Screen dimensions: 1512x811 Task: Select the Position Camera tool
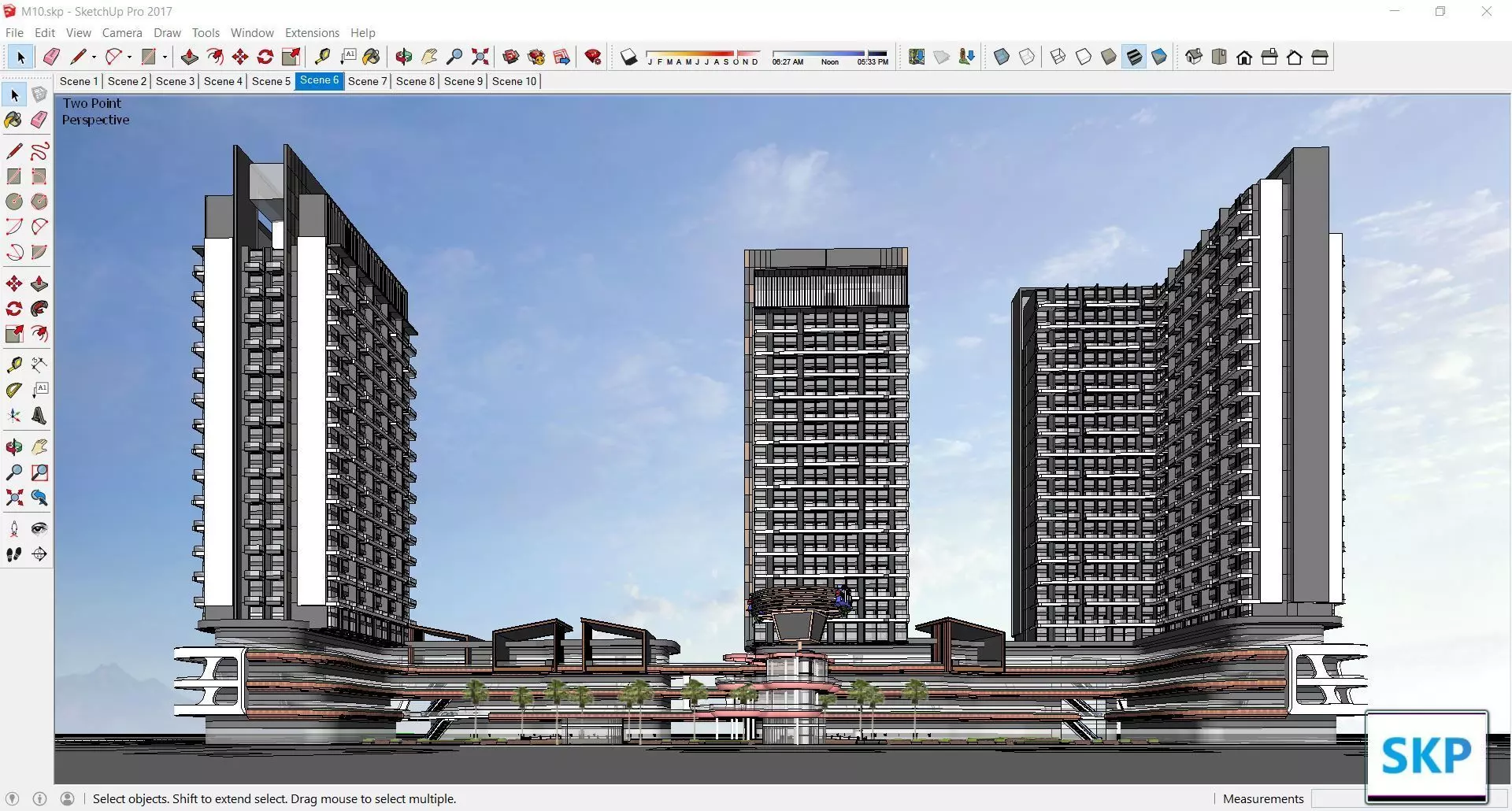coord(14,529)
